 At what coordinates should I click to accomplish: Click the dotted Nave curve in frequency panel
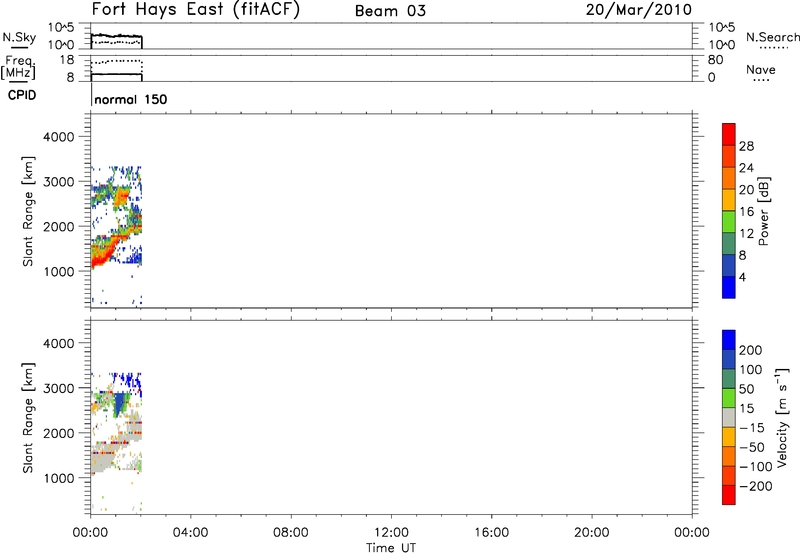click(116, 61)
